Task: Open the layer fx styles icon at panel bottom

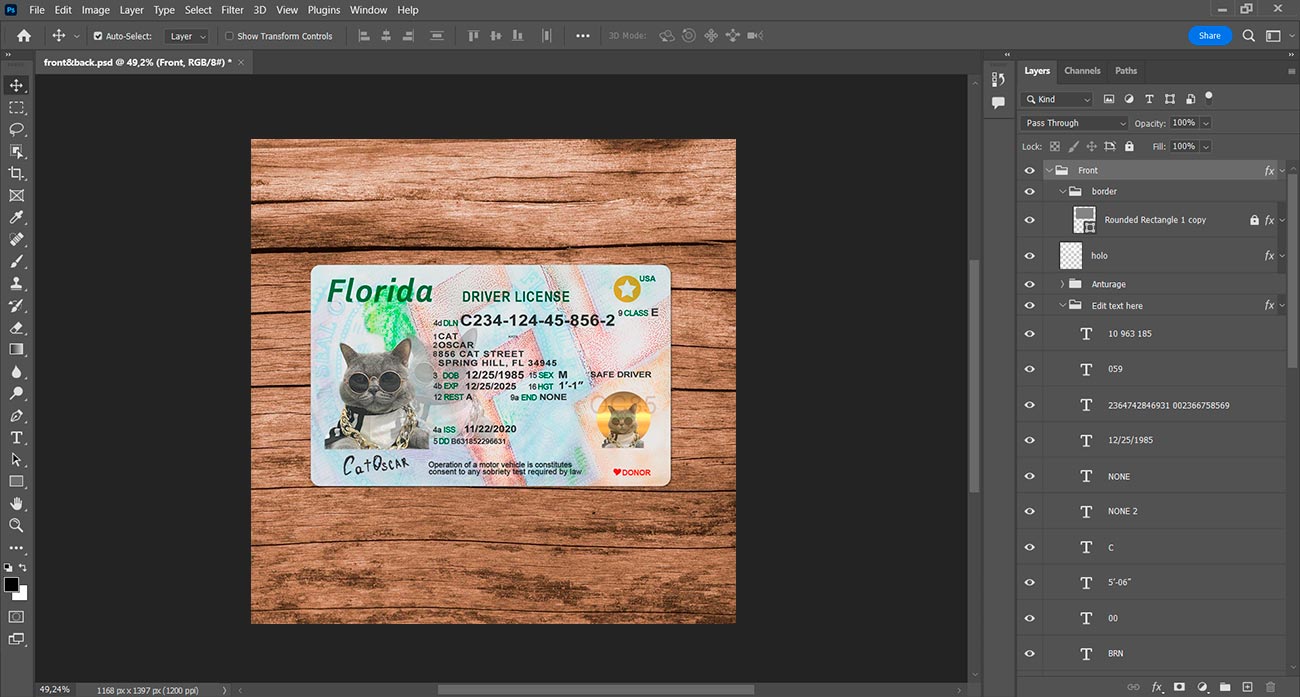Action: pos(1157,687)
